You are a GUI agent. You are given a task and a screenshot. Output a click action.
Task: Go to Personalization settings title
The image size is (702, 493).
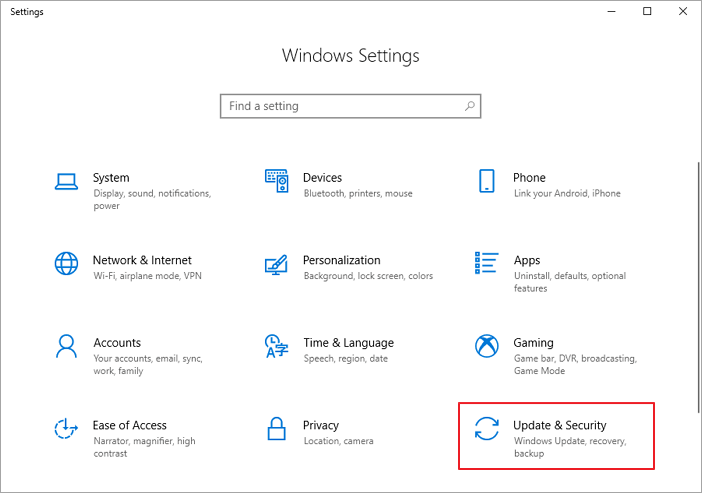click(341, 260)
